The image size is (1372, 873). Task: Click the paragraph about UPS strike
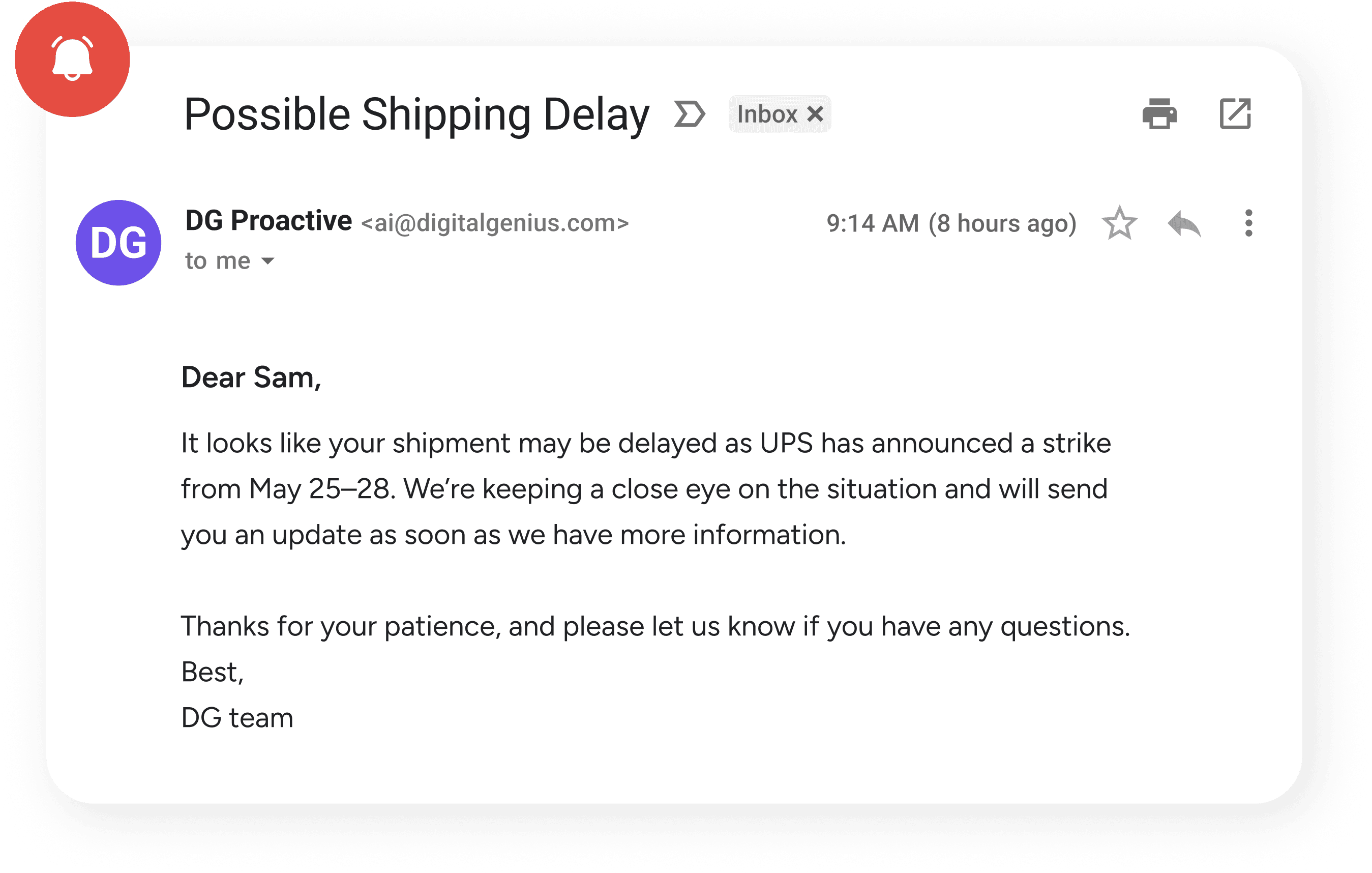[x=644, y=488]
